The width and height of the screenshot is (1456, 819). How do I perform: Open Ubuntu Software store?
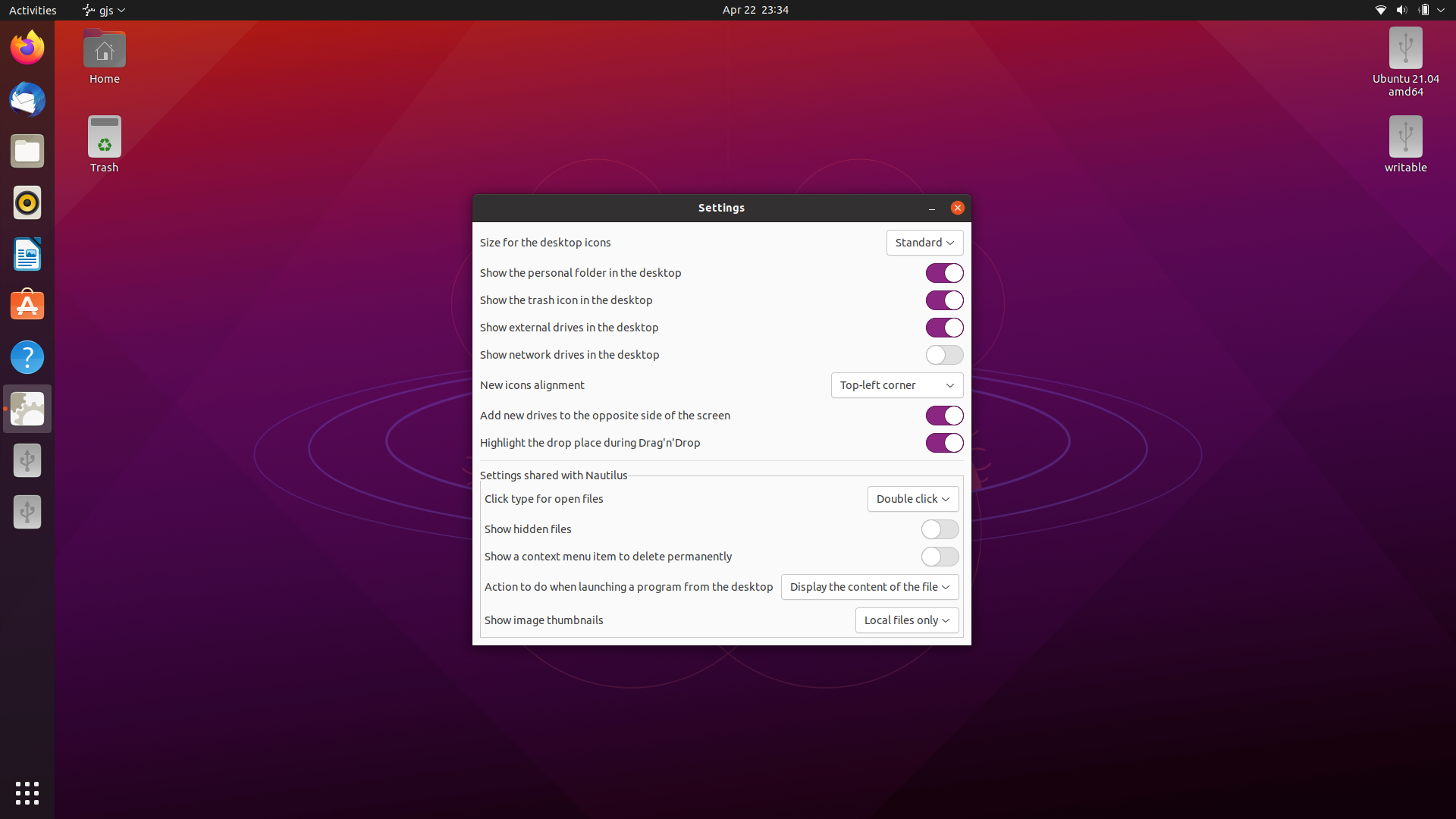click(x=27, y=304)
